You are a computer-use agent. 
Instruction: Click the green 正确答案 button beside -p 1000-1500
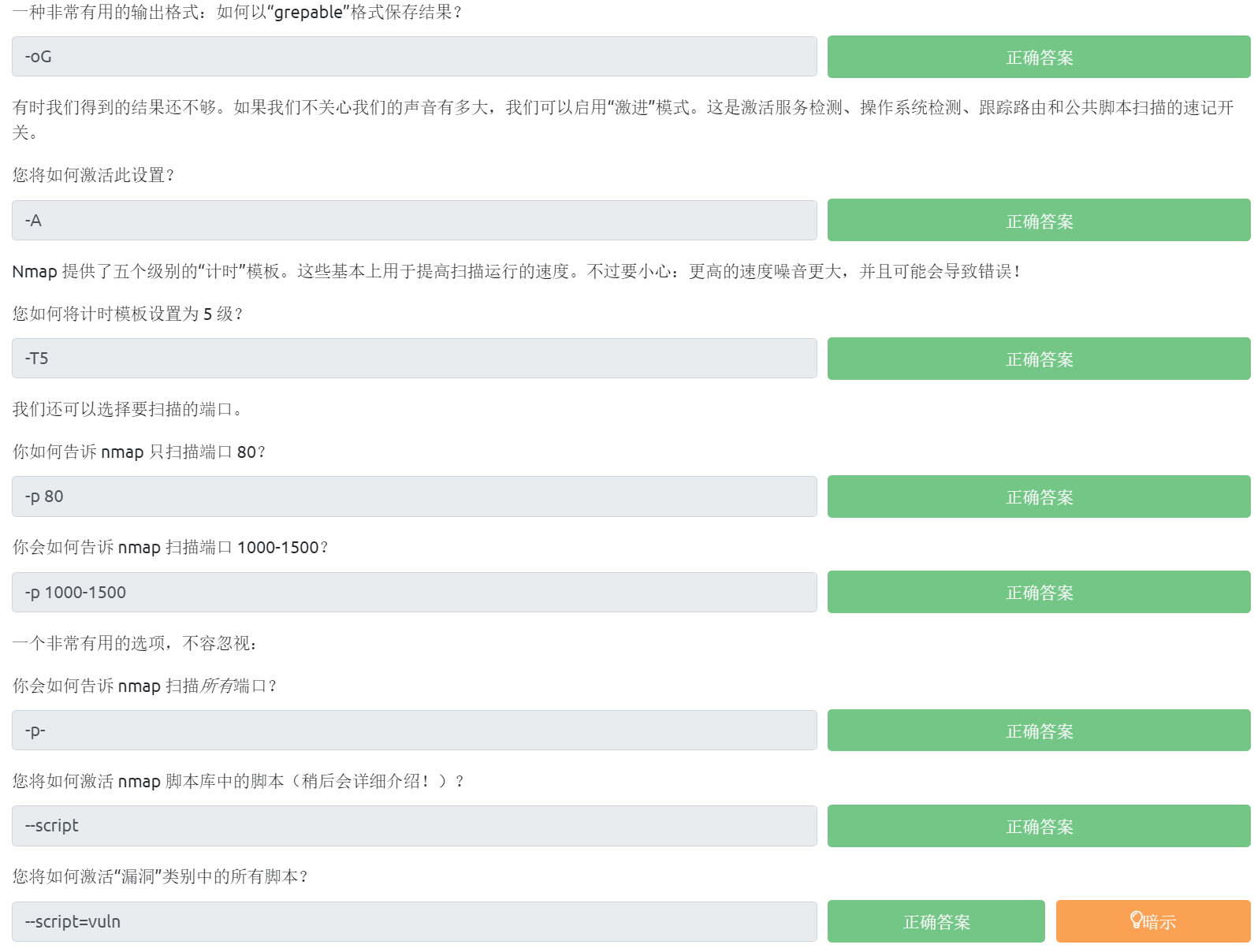coord(1039,592)
